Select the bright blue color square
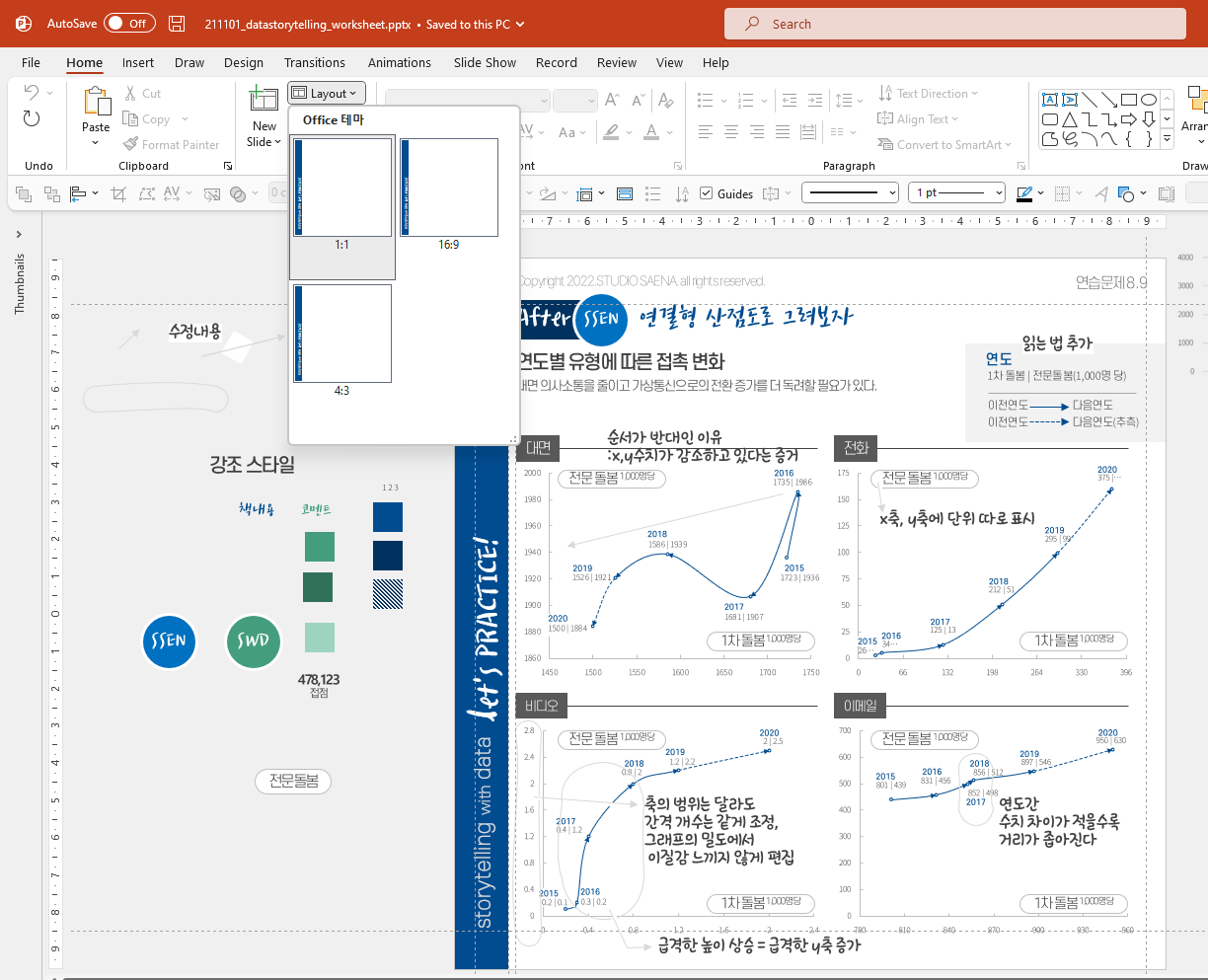The image size is (1208, 980). [388, 516]
